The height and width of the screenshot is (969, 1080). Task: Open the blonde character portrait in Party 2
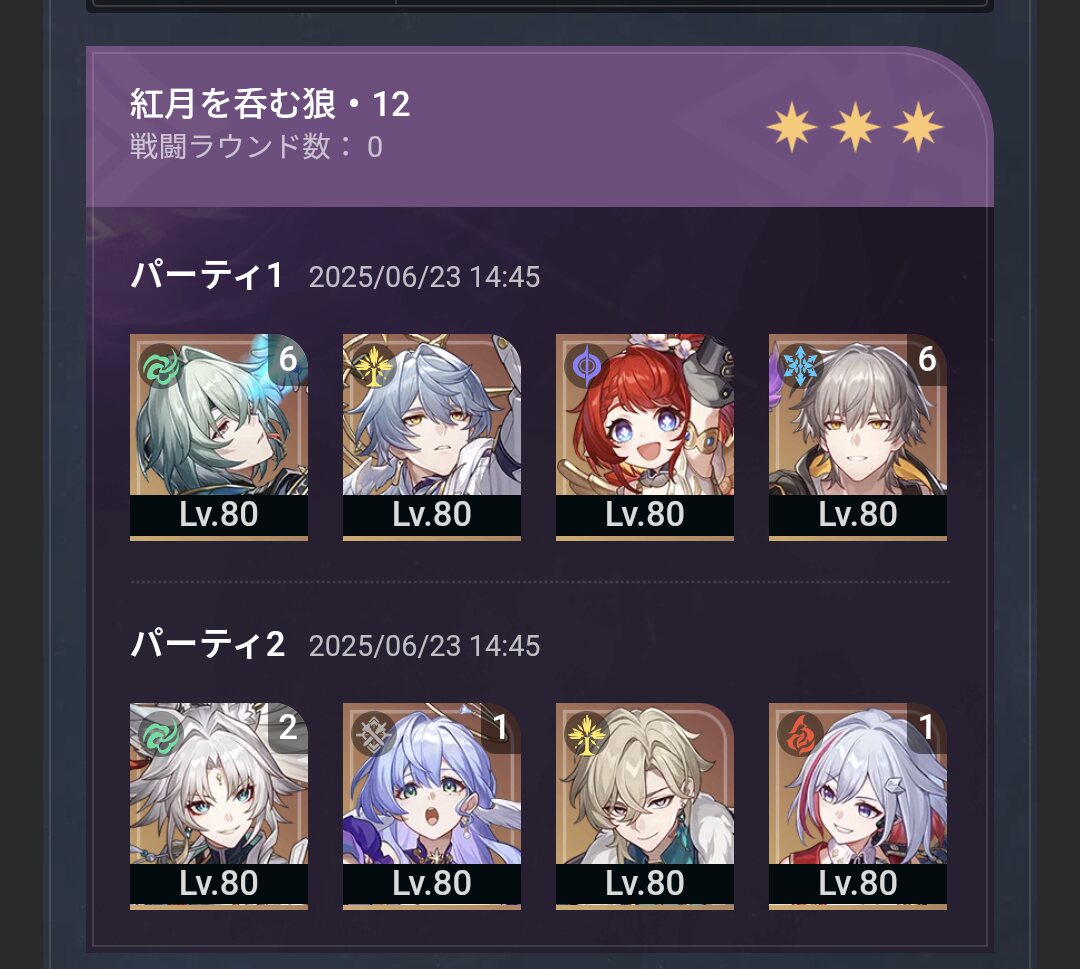coord(645,806)
